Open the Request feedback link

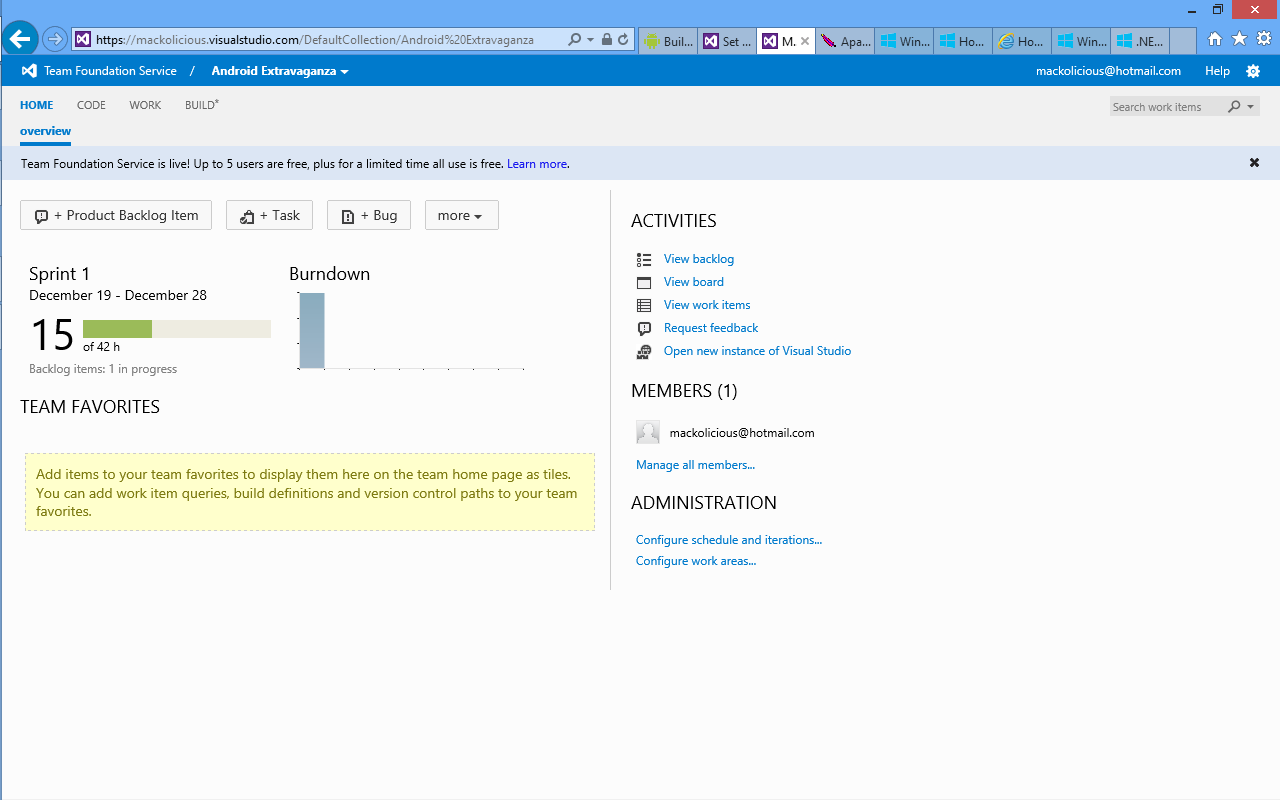coord(711,328)
